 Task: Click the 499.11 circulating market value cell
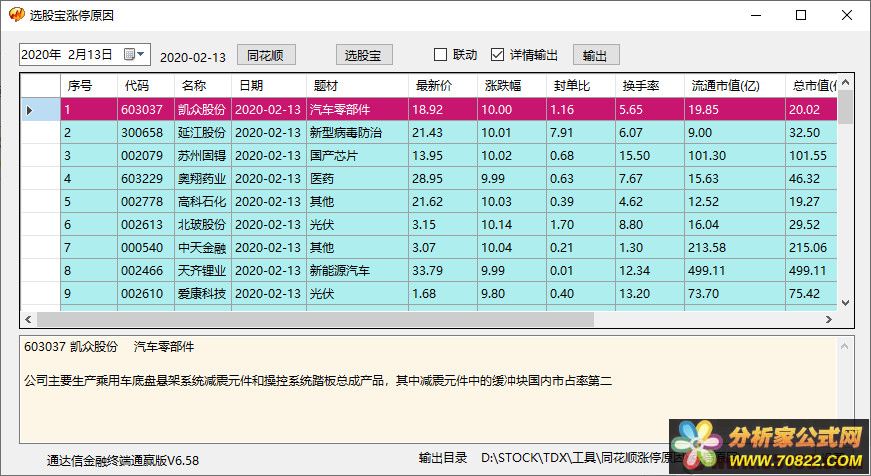[734, 270]
